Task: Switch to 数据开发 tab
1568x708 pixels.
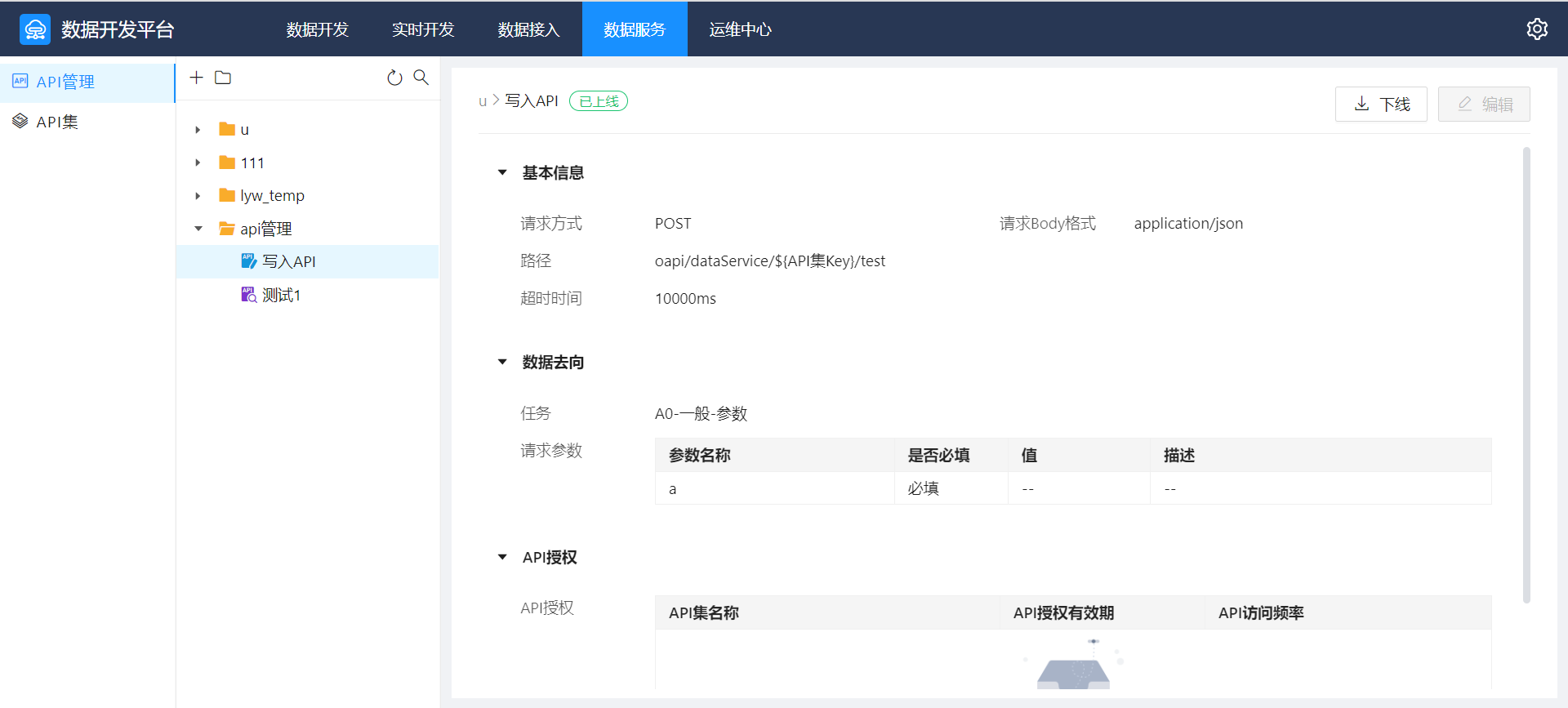Action: click(318, 29)
